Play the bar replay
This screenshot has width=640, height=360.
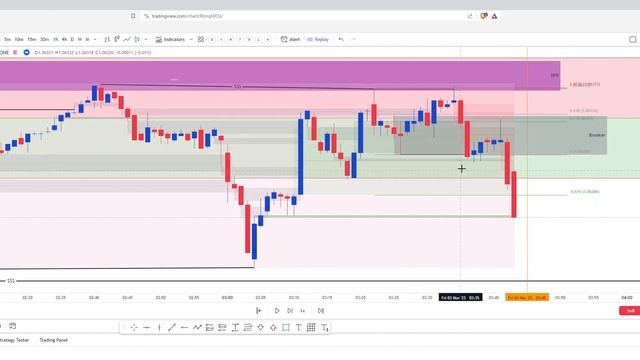coord(277,311)
